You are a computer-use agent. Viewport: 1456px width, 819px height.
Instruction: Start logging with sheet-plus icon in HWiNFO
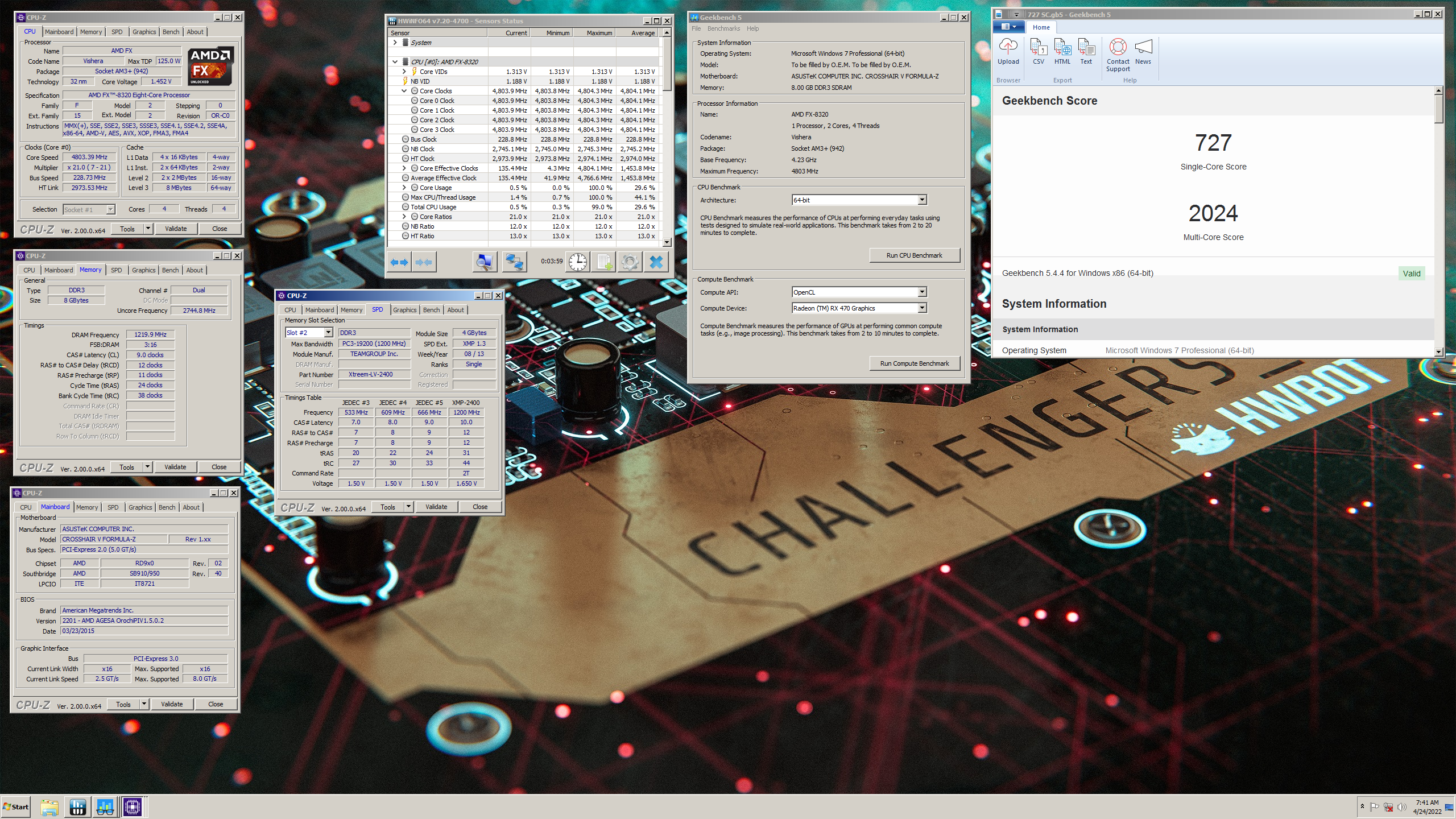pos(604,262)
